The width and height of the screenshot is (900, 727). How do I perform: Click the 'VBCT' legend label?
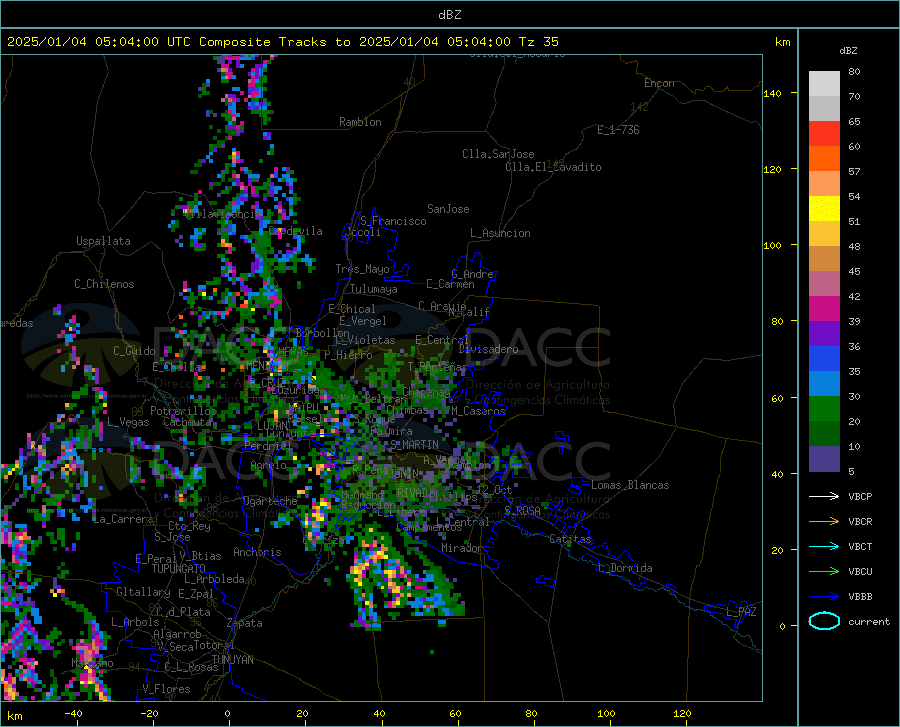pos(860,546)
